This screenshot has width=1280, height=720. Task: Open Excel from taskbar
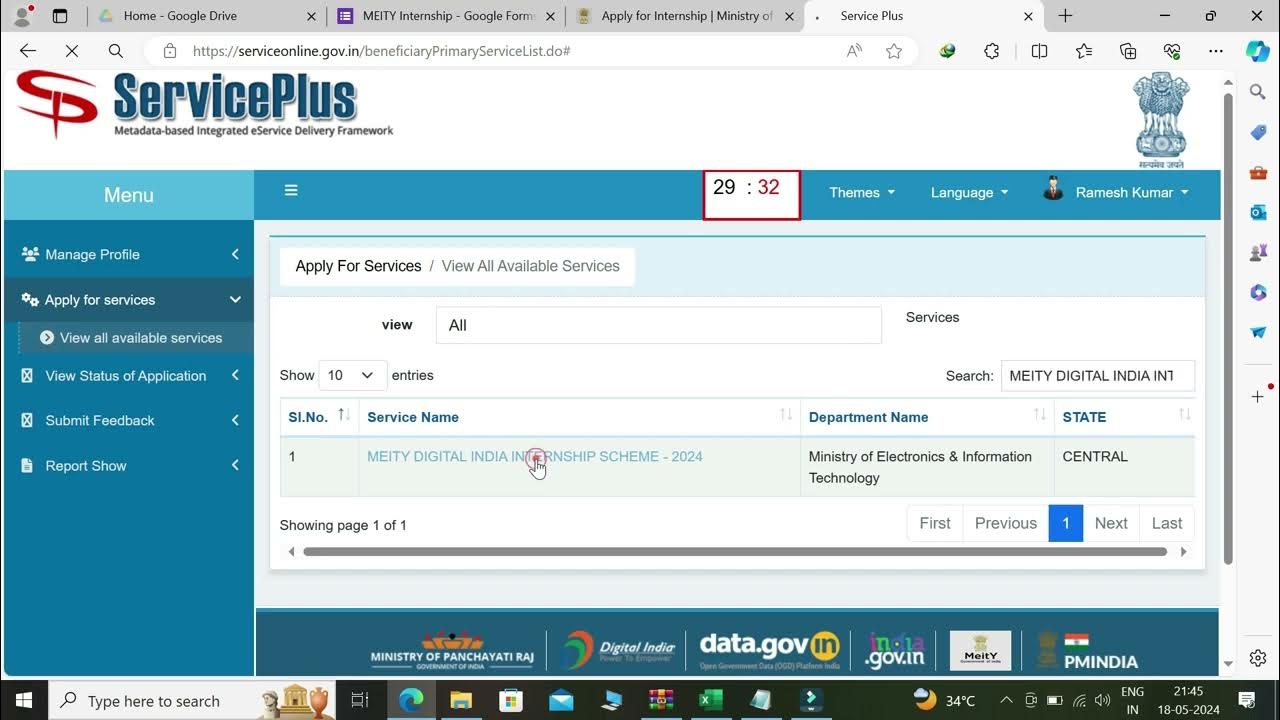(x=711, y=700)
